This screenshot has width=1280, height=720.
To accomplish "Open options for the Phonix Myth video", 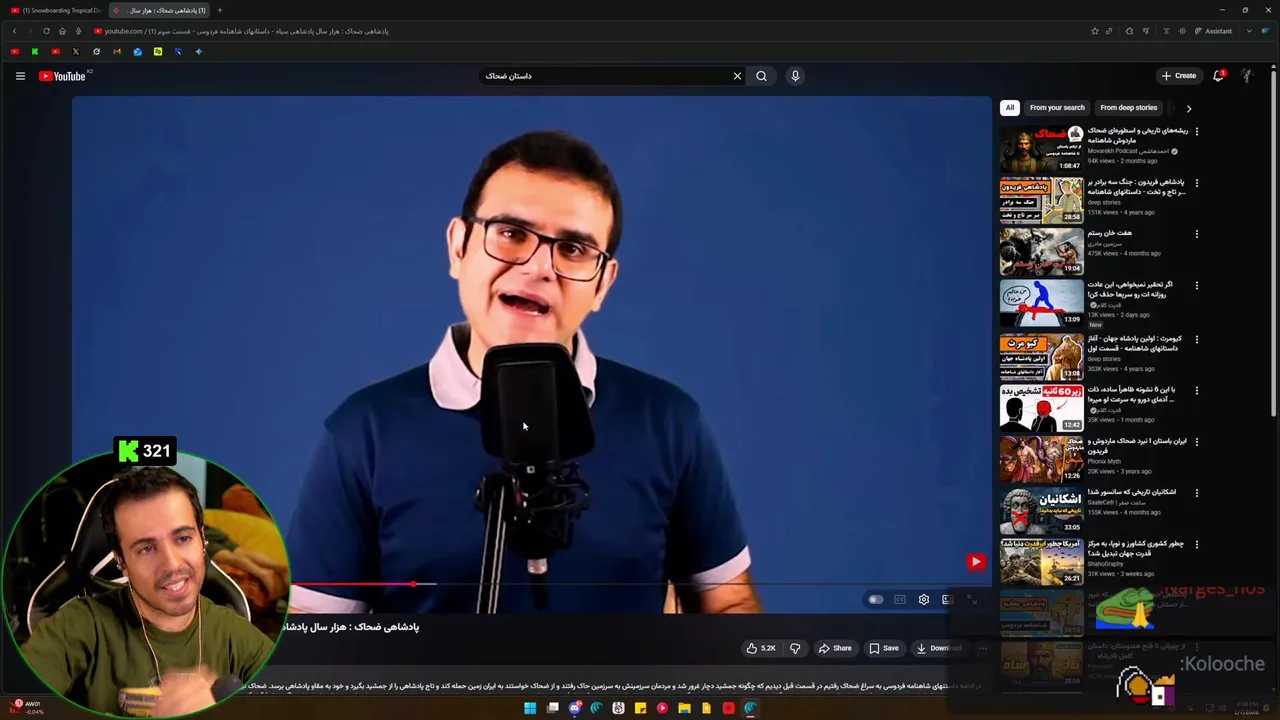I will (x=1196, y=441).
